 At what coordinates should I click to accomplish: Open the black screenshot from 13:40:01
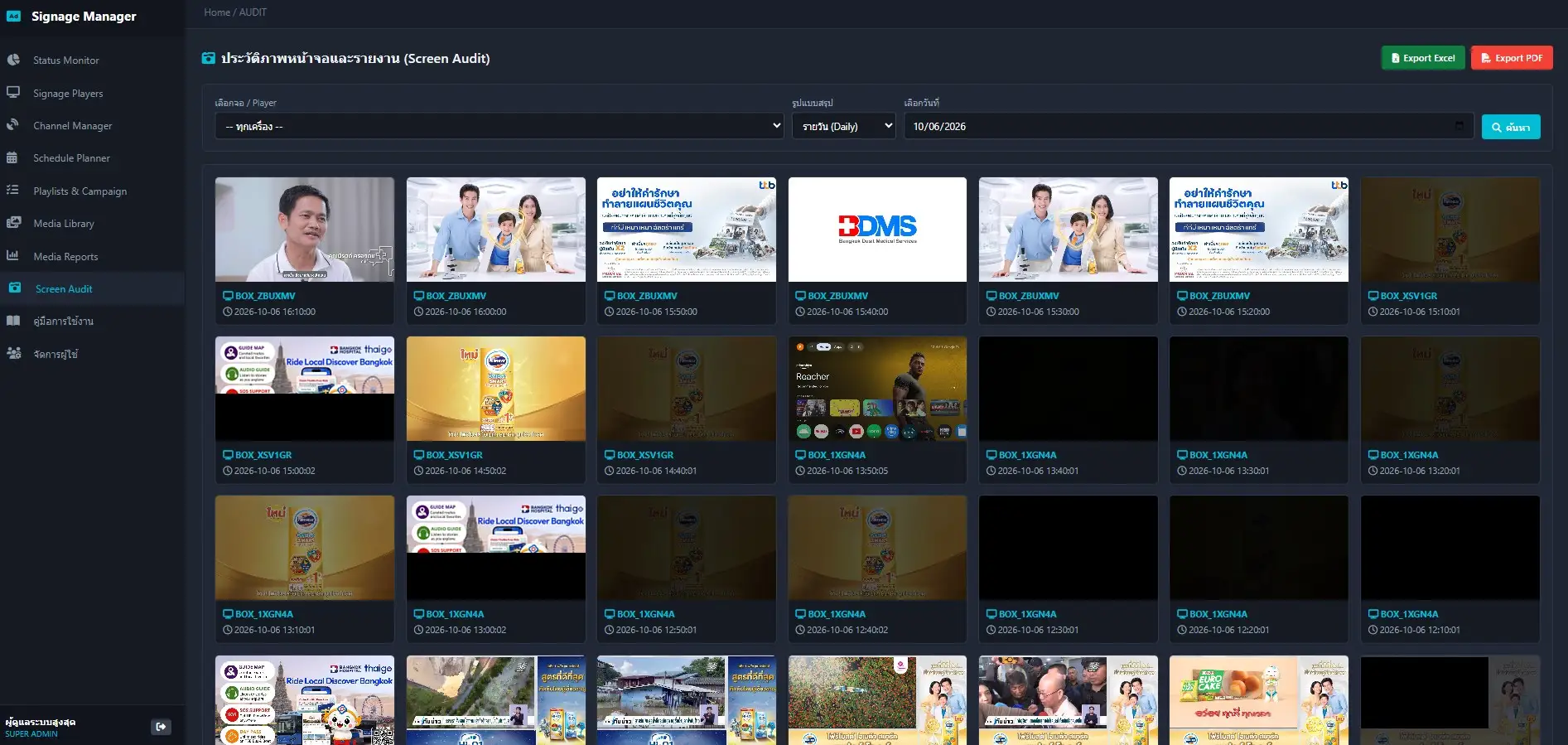(x=1069, y=389)
